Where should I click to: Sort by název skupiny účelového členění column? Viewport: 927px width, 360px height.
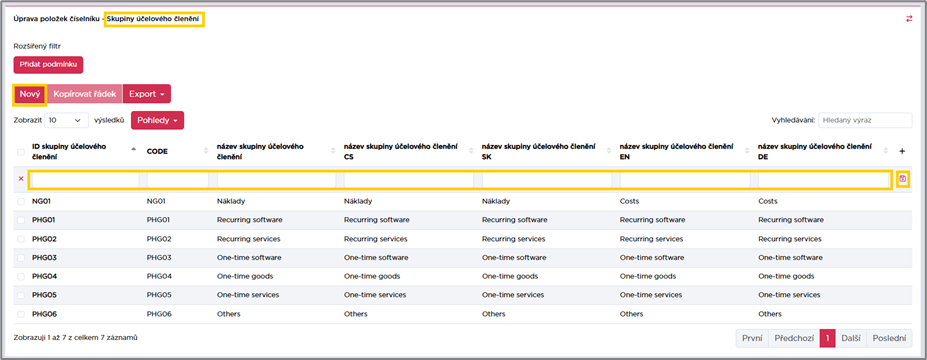275,151
